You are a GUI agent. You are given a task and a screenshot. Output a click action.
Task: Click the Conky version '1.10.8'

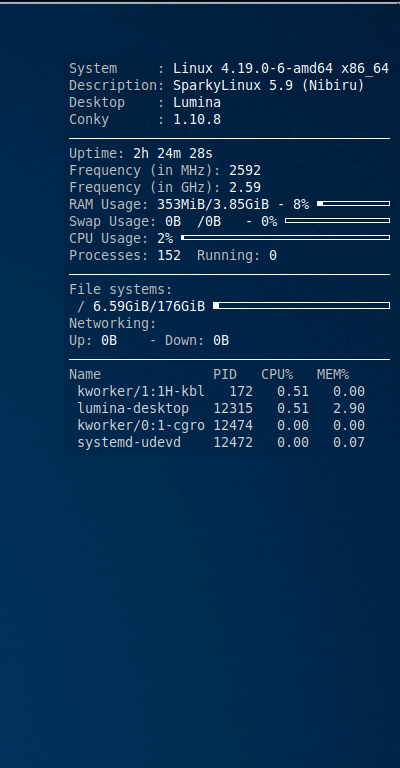click(197, 120)
